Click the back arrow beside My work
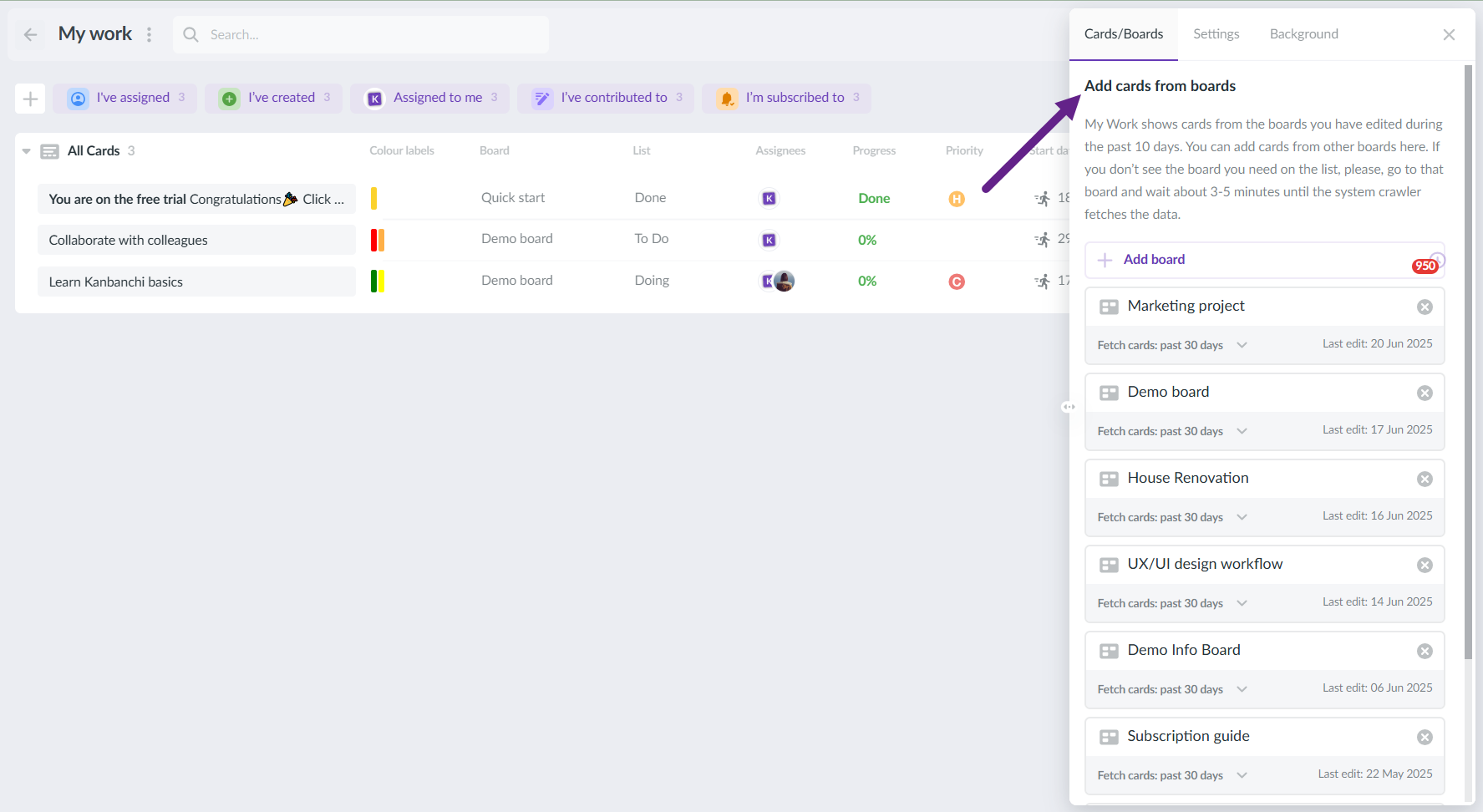The width and height of the screenshot is (1483, 812). [x=31, y=34]
